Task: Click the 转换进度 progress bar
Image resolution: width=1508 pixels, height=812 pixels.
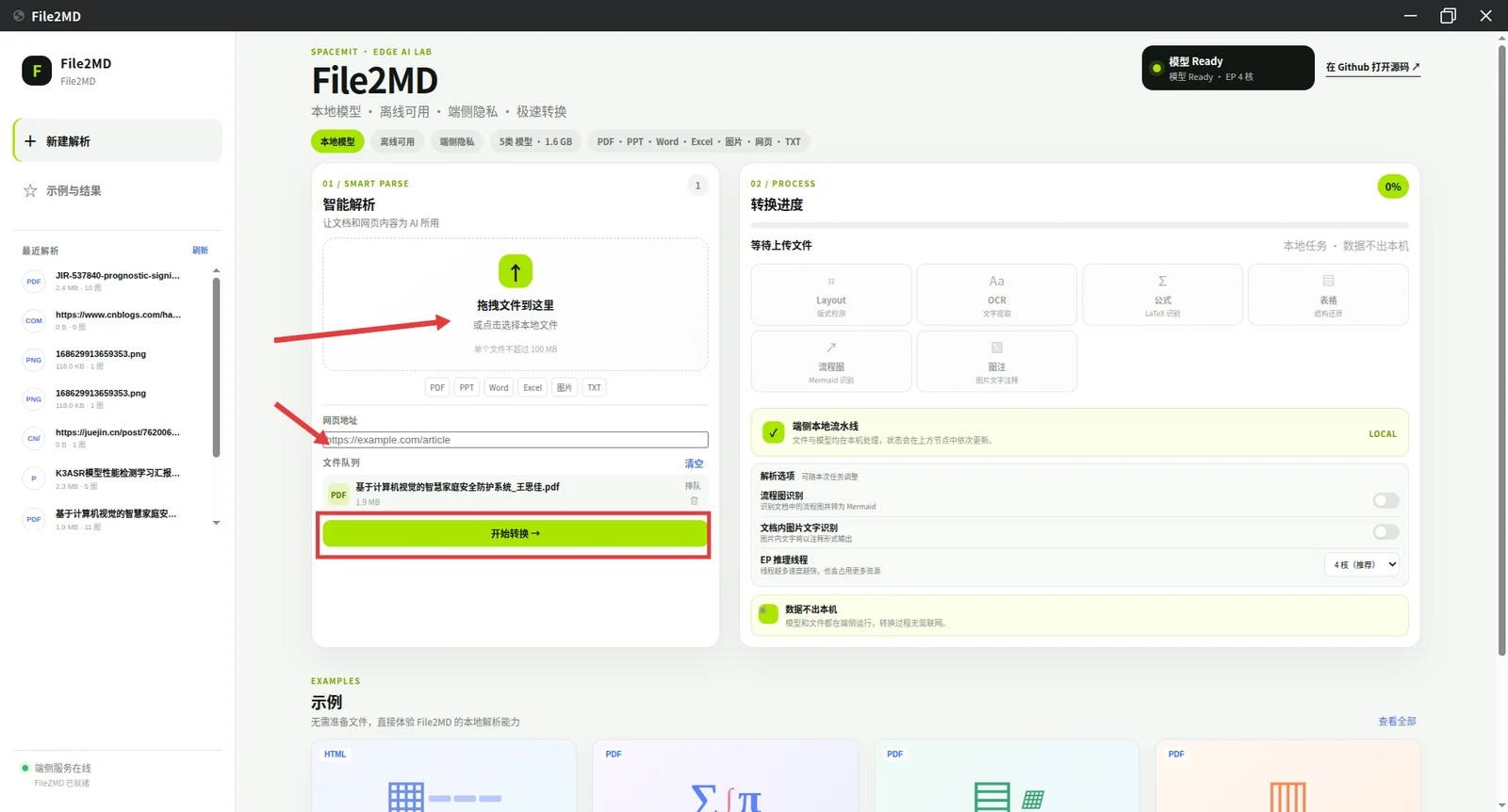Action: tap(1079, 225)
